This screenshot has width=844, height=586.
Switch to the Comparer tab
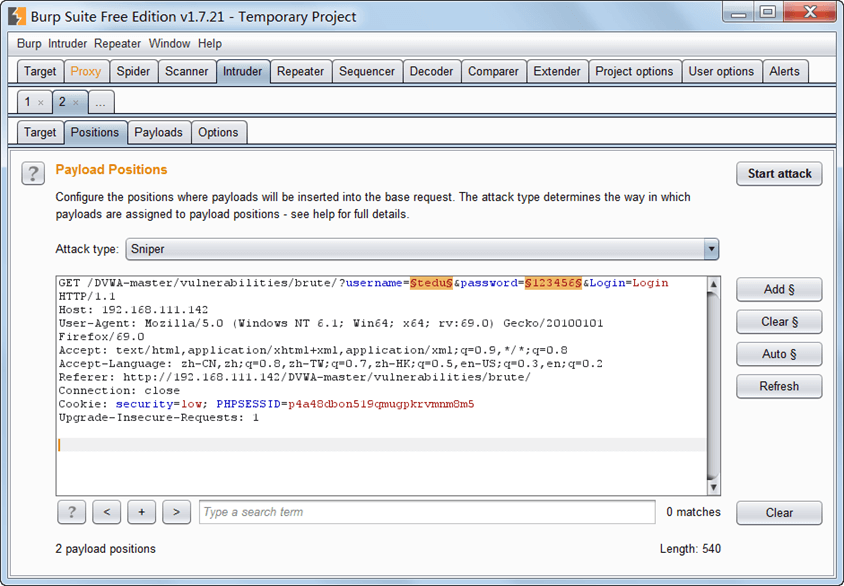[x=493, y=72]
